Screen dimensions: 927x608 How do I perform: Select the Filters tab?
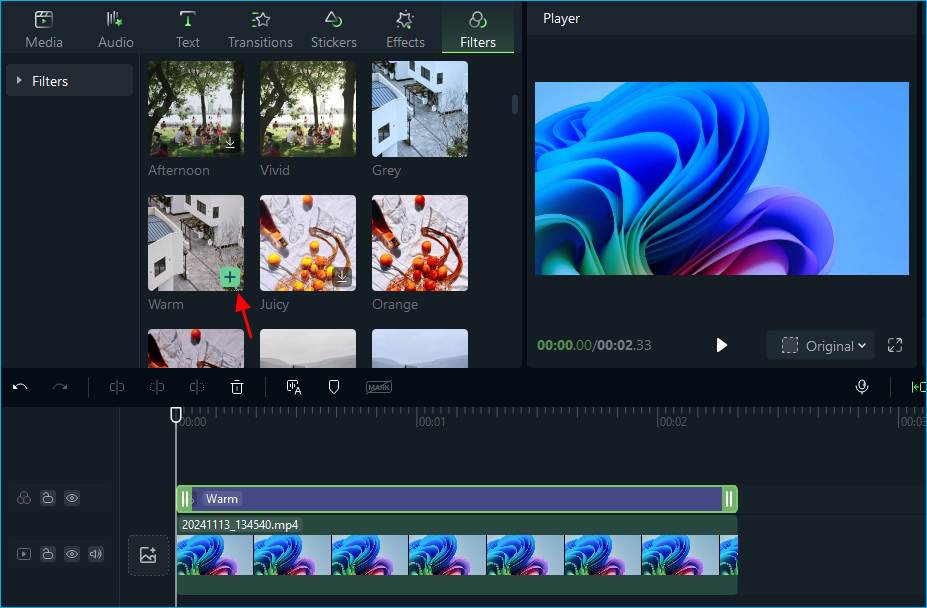point(478,30)
